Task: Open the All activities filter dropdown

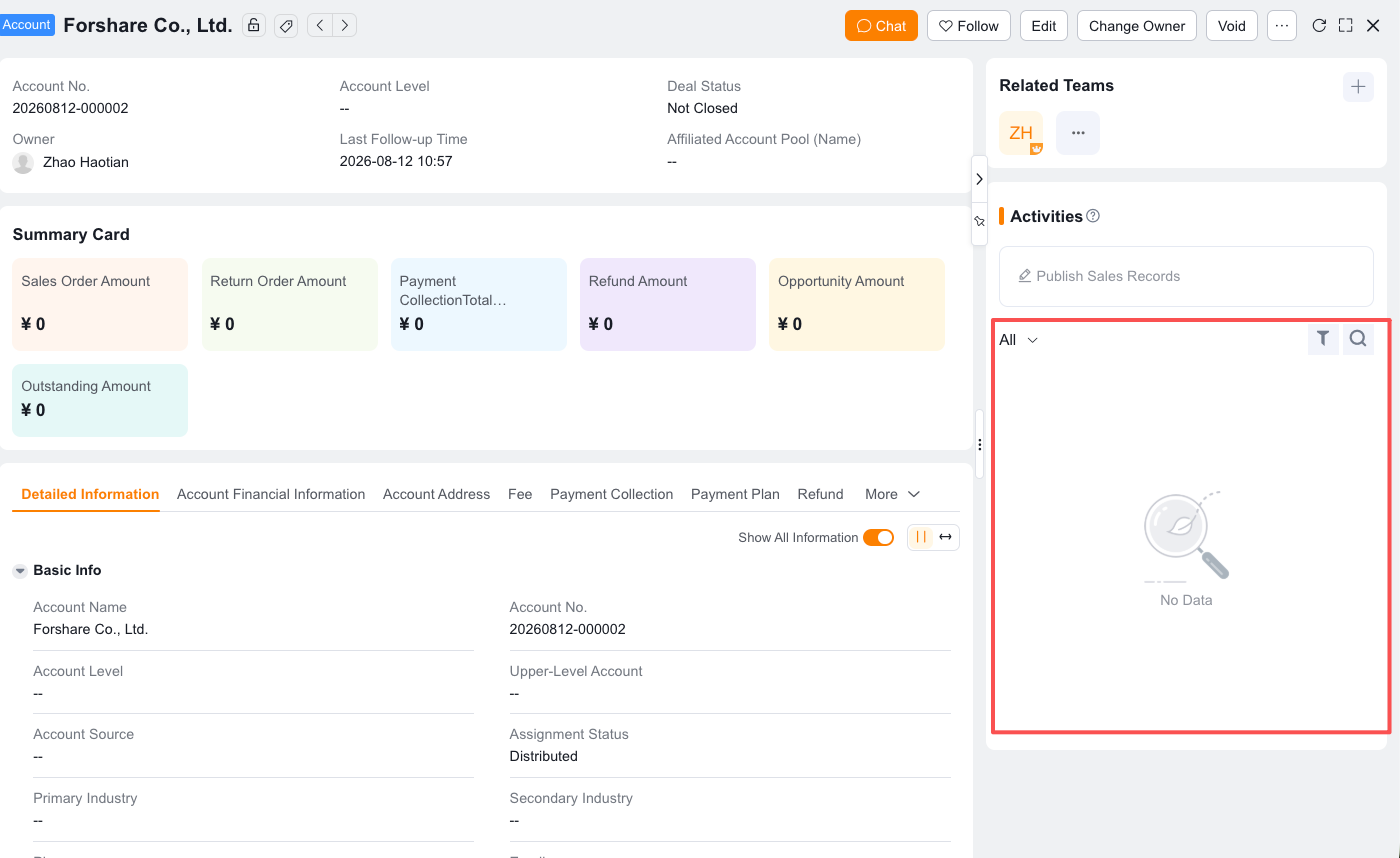Action: coord(1019,340)
